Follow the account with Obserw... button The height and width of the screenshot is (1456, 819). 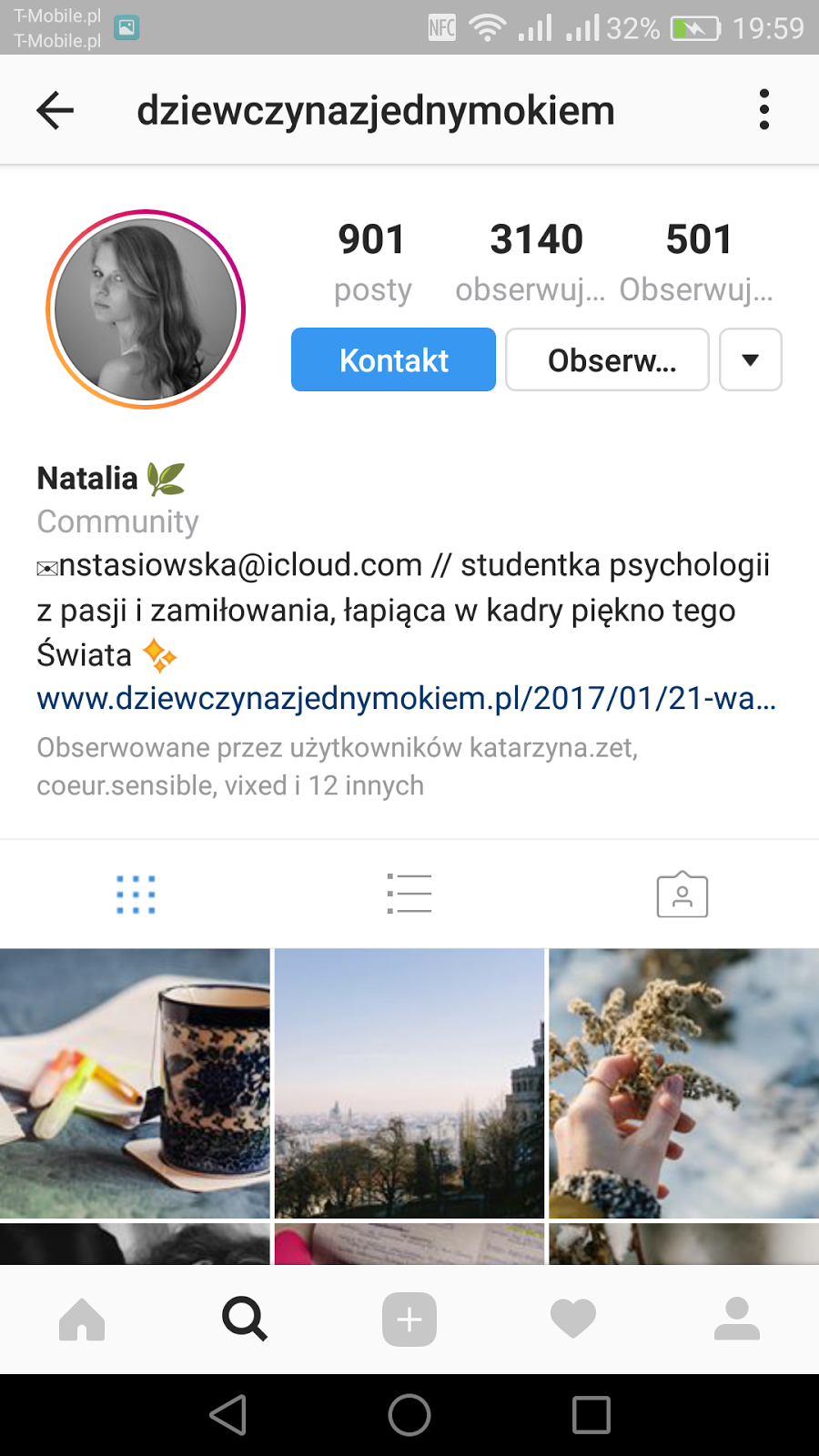point(607,359)
